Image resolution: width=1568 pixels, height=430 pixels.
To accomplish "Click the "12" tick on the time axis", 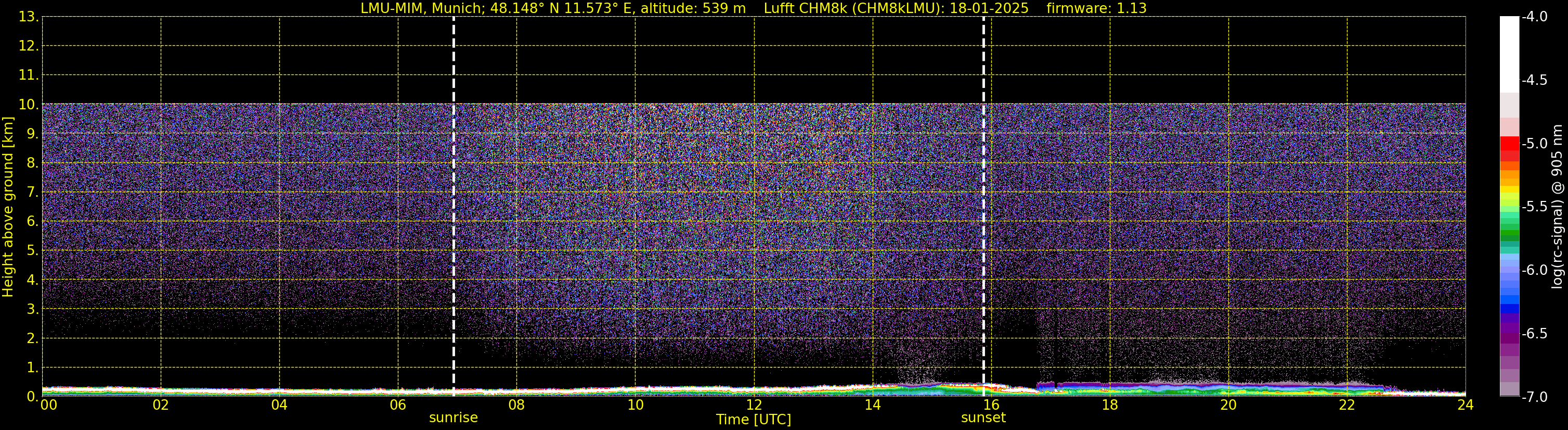I will click(x=754, y=406).
